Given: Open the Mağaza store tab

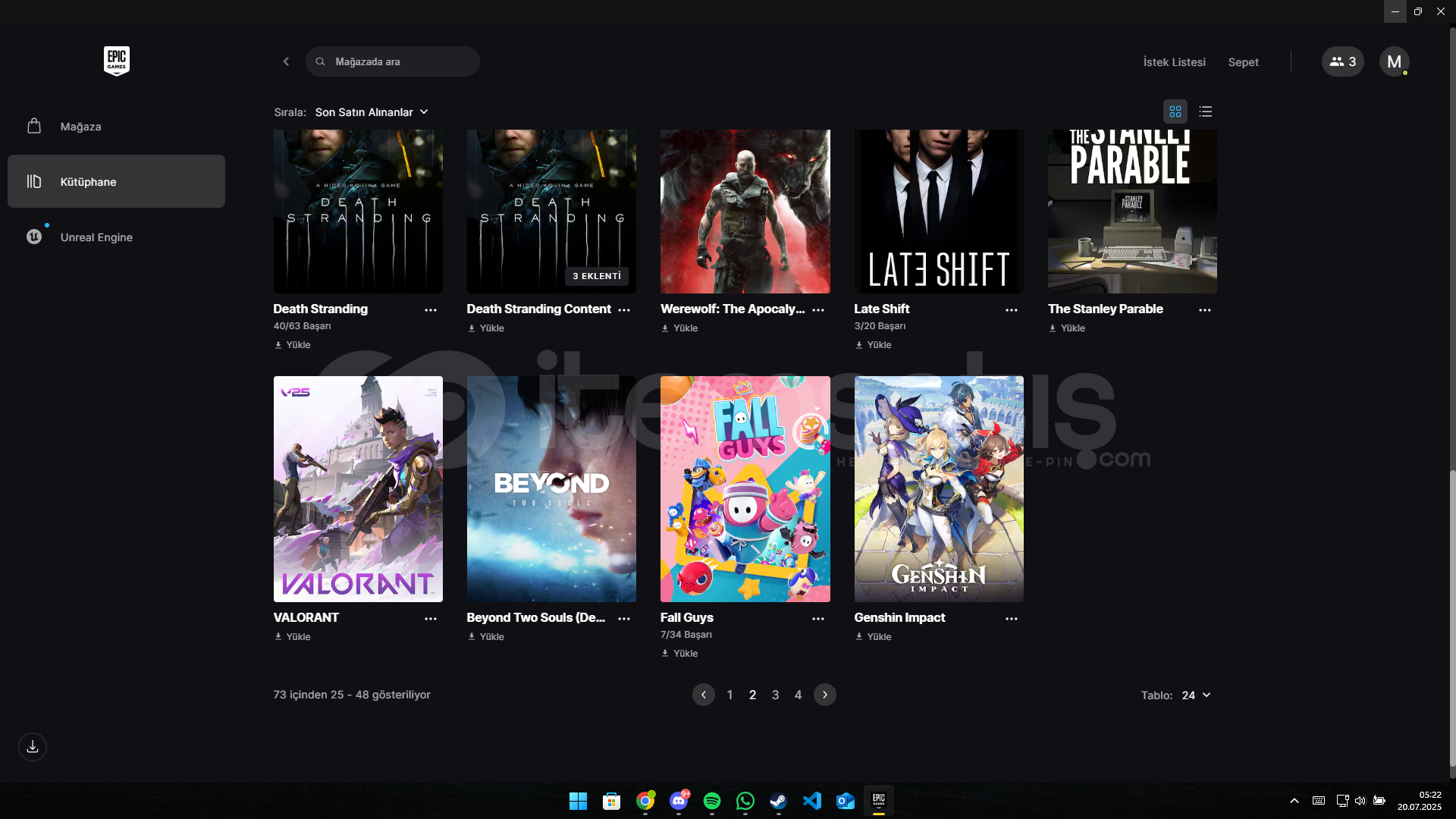Looking at the screenshot, I should (116, 127).
